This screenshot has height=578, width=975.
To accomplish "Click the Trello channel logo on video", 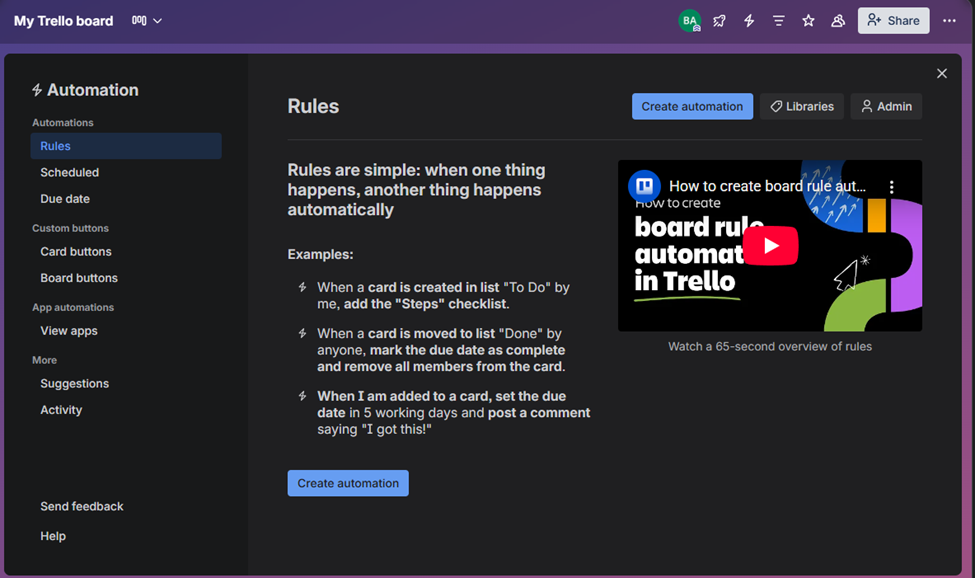I will click(x=644, y=186).
